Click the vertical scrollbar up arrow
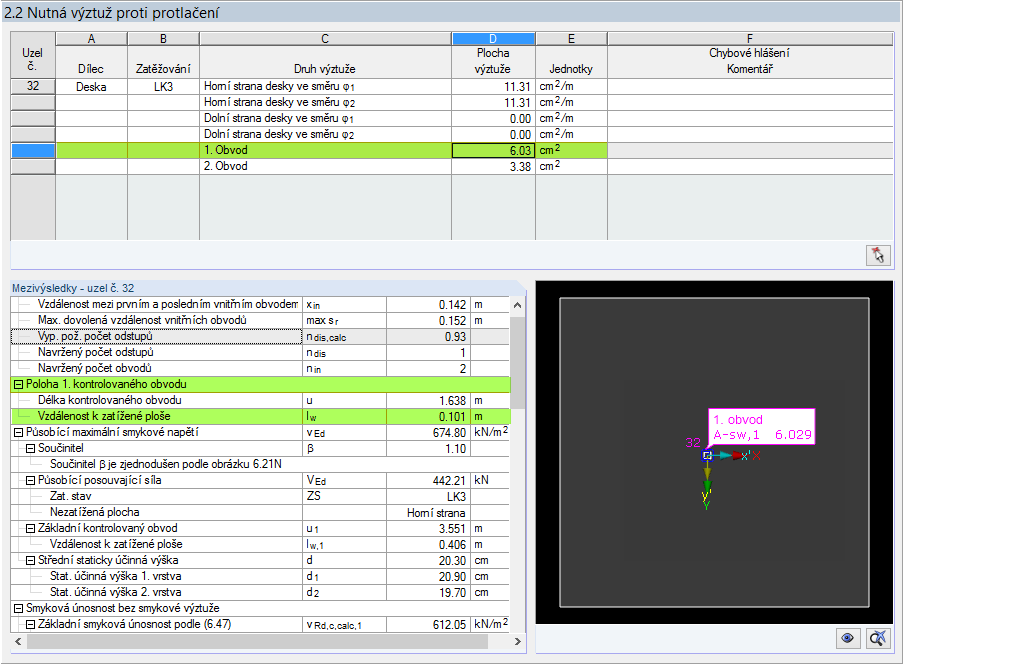The height and width of the screenshot is (665, 1025). click(x=517, y=305)
